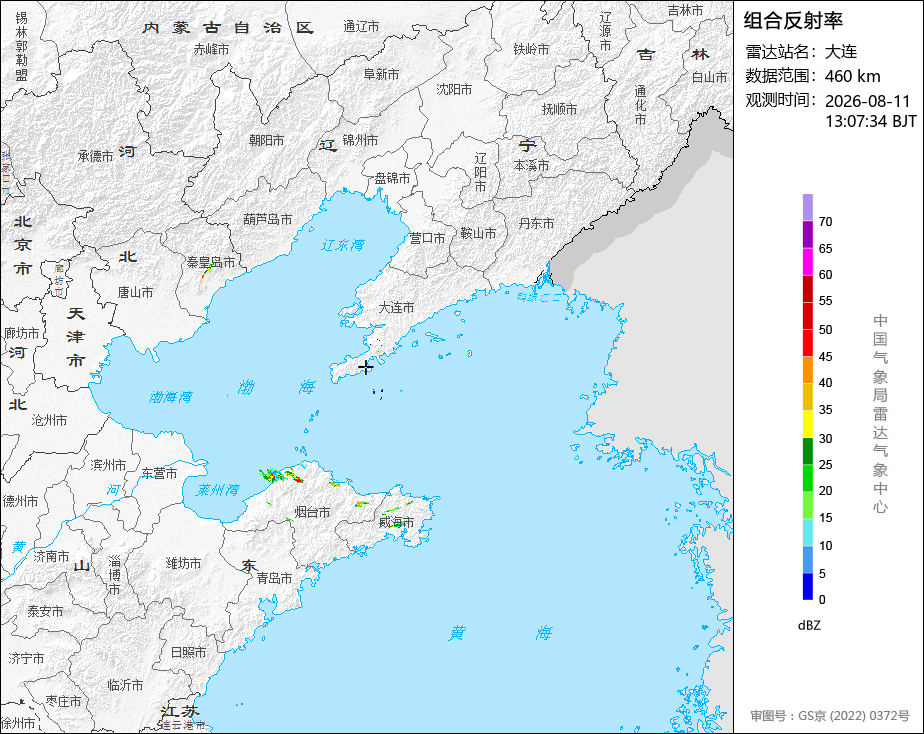Click the Dalian radar station cross marker
Image resolution: width=924 pixels, height=734 pixels.
click(366, 368)
